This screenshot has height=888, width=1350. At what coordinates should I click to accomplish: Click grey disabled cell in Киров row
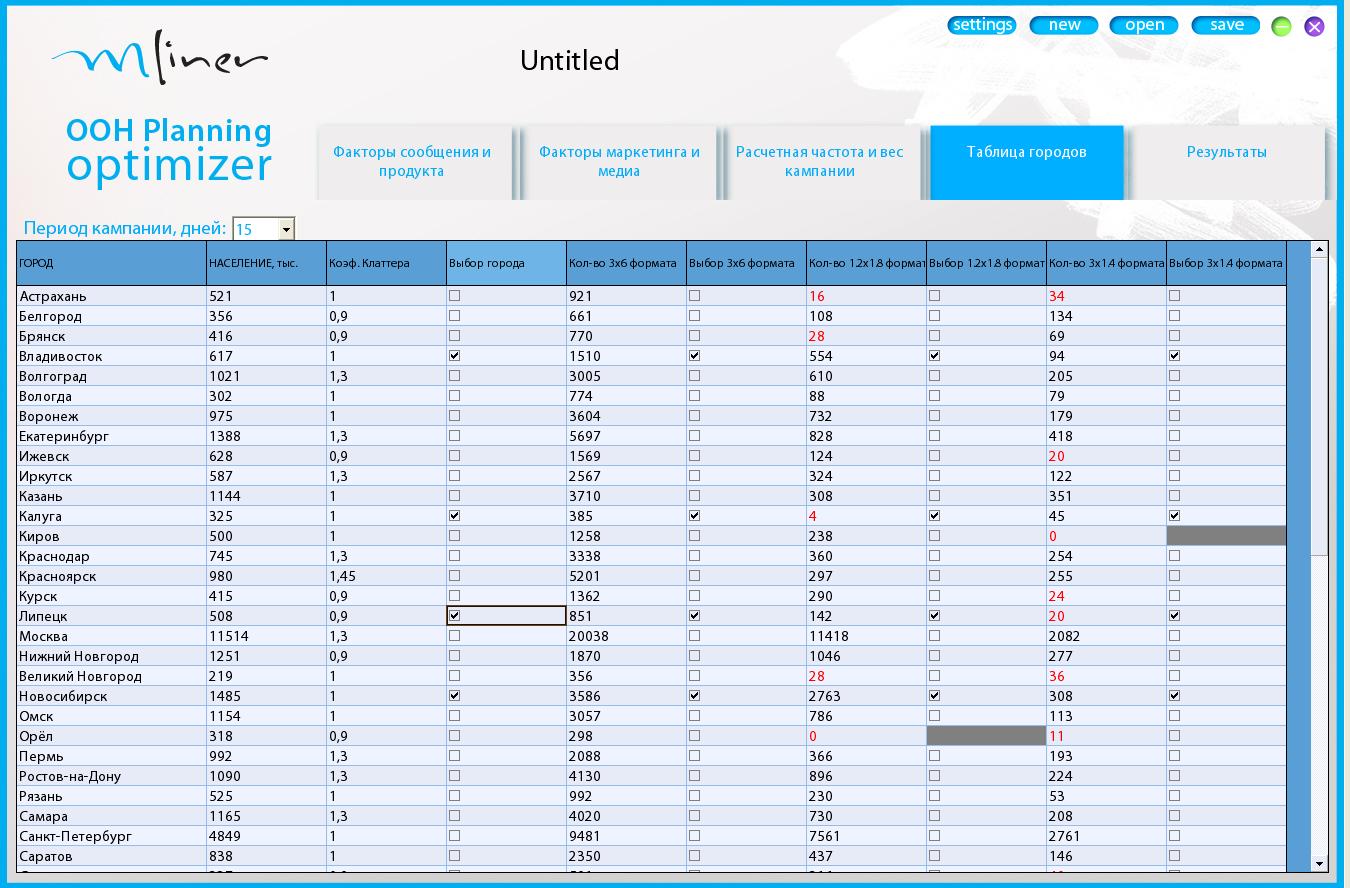[x=1226, y=536]
